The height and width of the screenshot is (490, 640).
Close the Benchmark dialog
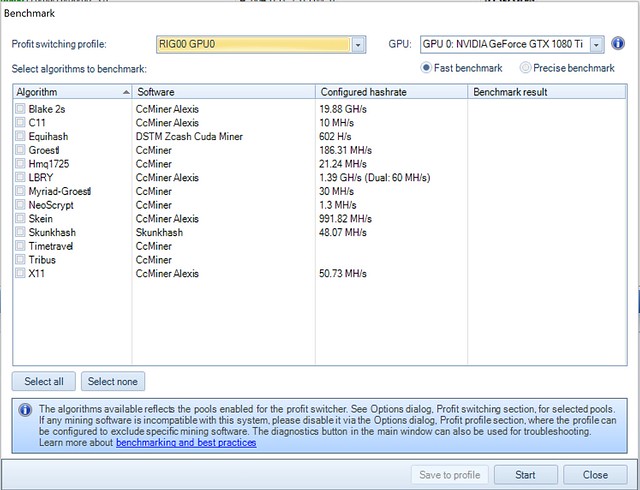tap(595, 475)
